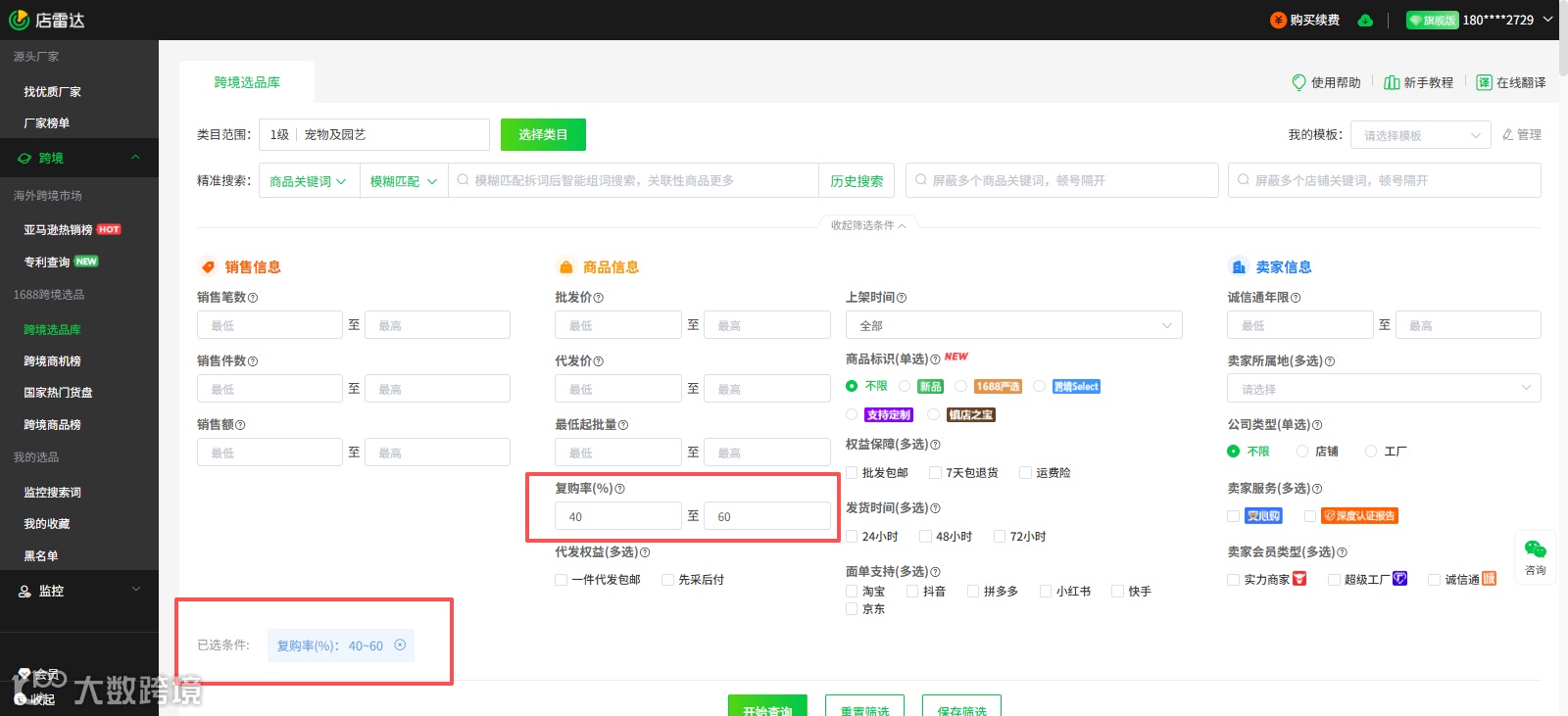
Task: Click help icon beside 代发价
Action: [x=599, y=361]
